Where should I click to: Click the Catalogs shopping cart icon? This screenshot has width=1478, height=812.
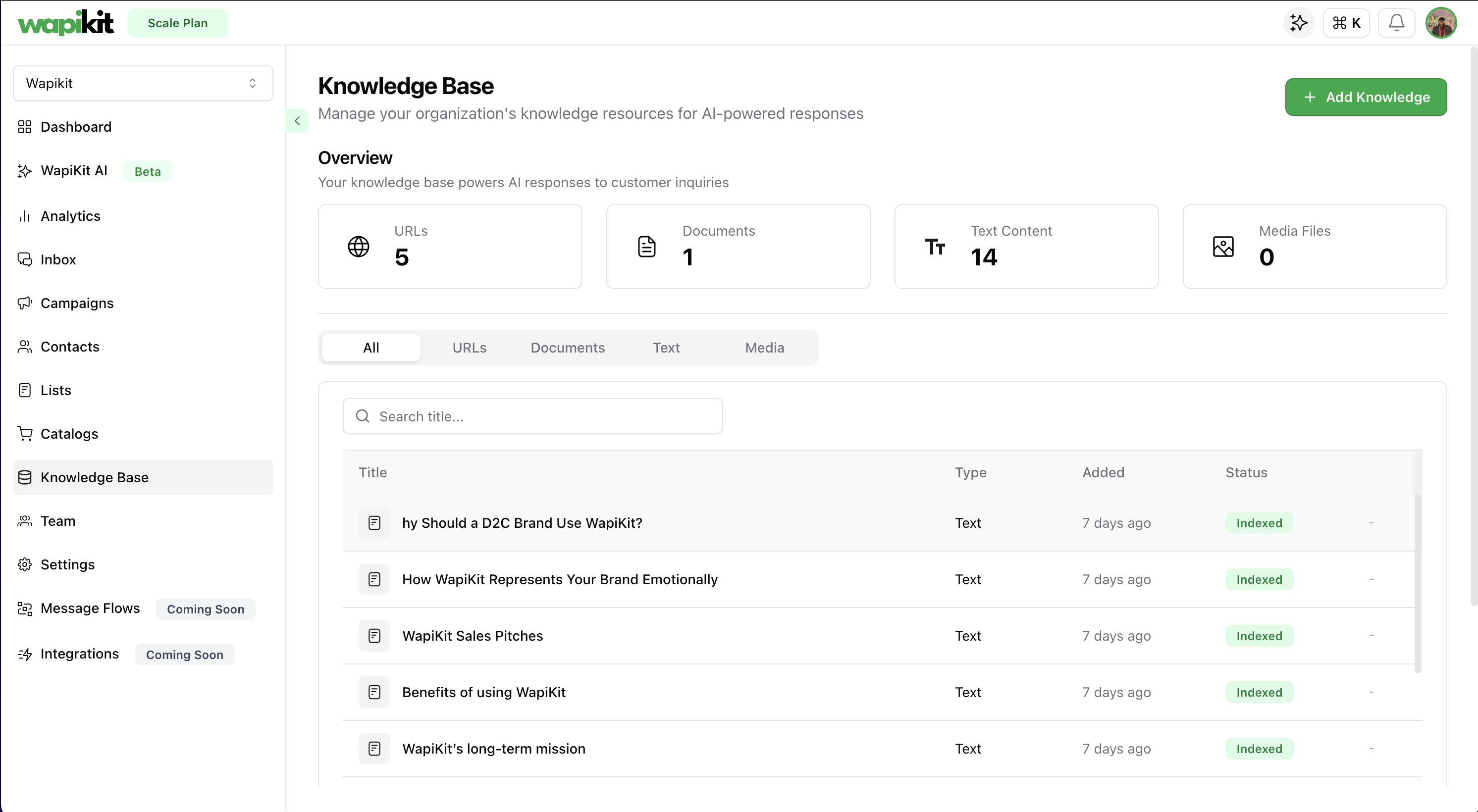[x=25, y=434]
